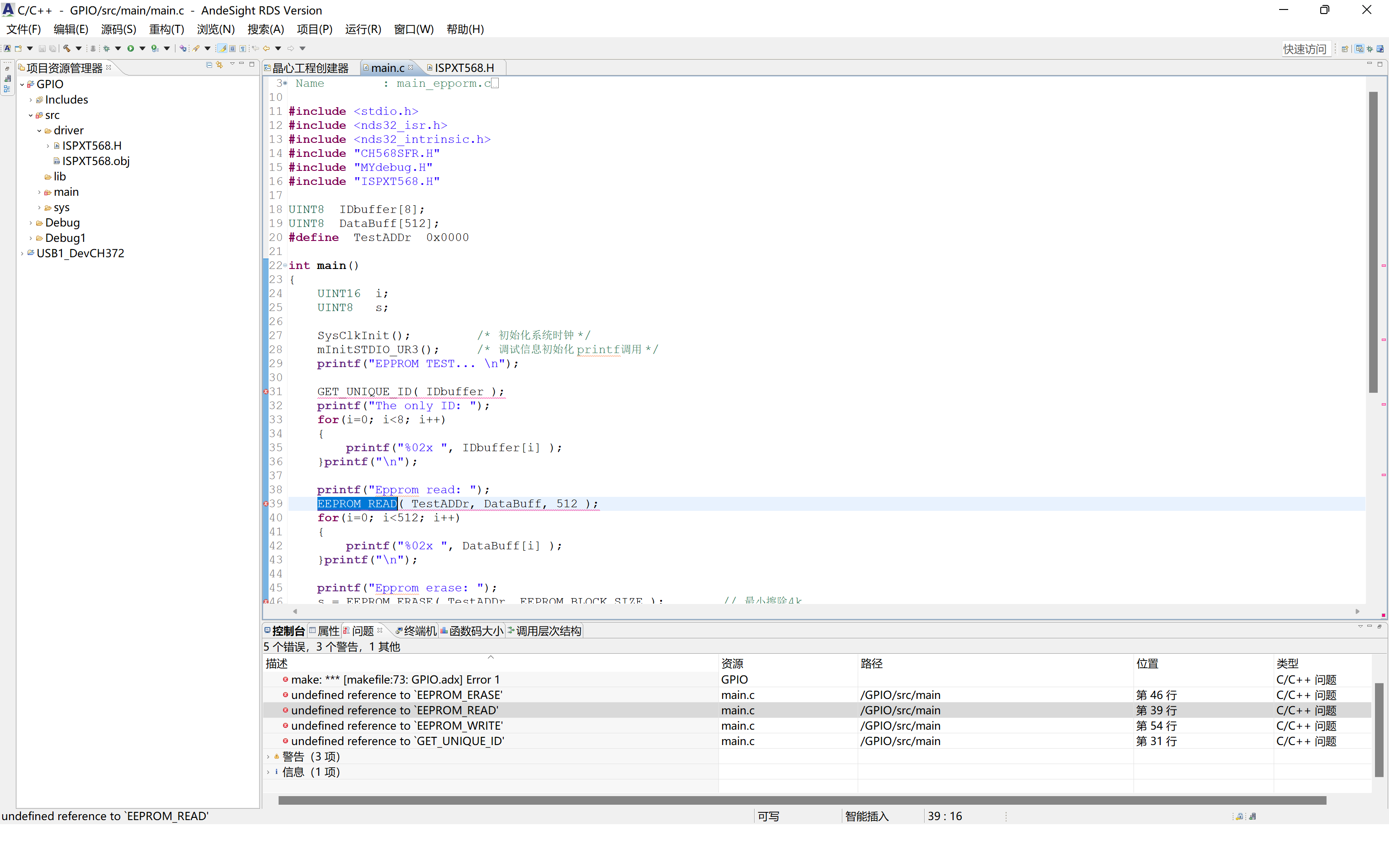Toggle mark occurrences highlighter

pyautogui.click(x=223, y=49)
